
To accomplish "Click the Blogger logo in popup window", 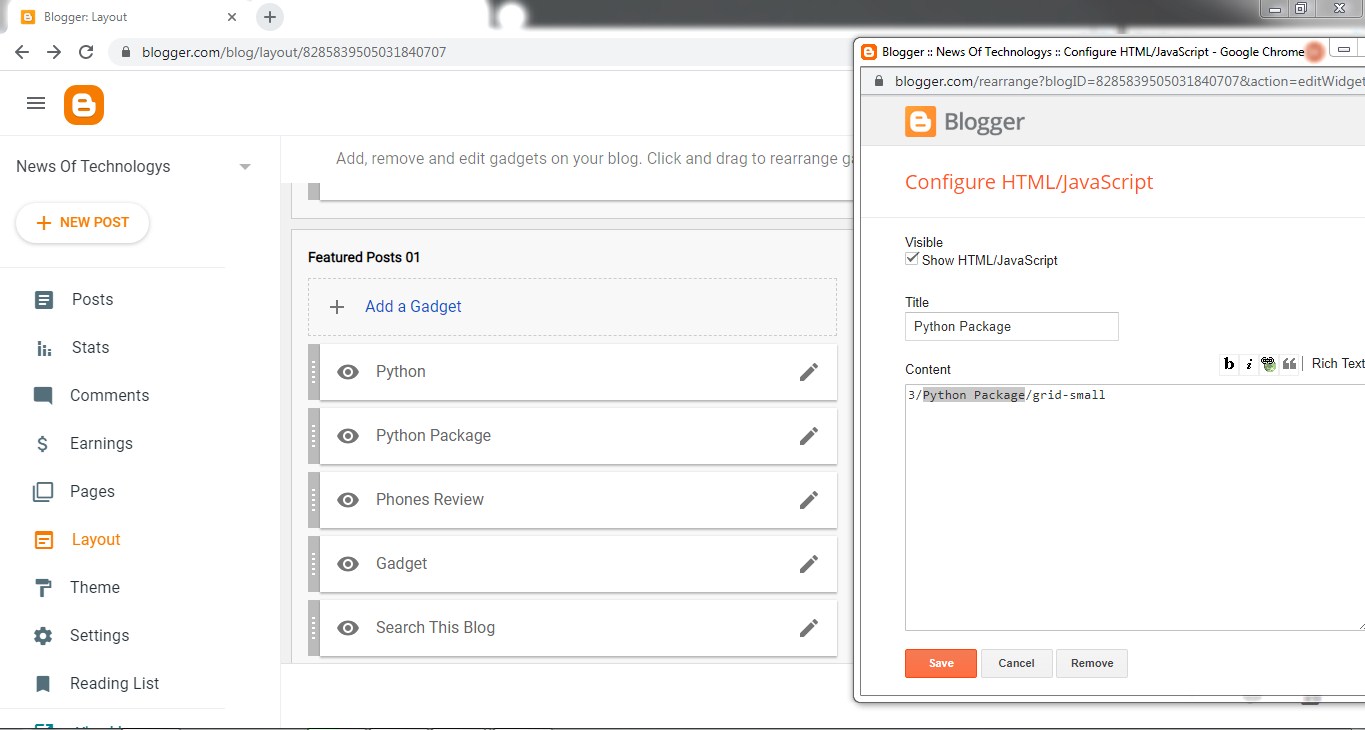I will (x=965, y=122).
